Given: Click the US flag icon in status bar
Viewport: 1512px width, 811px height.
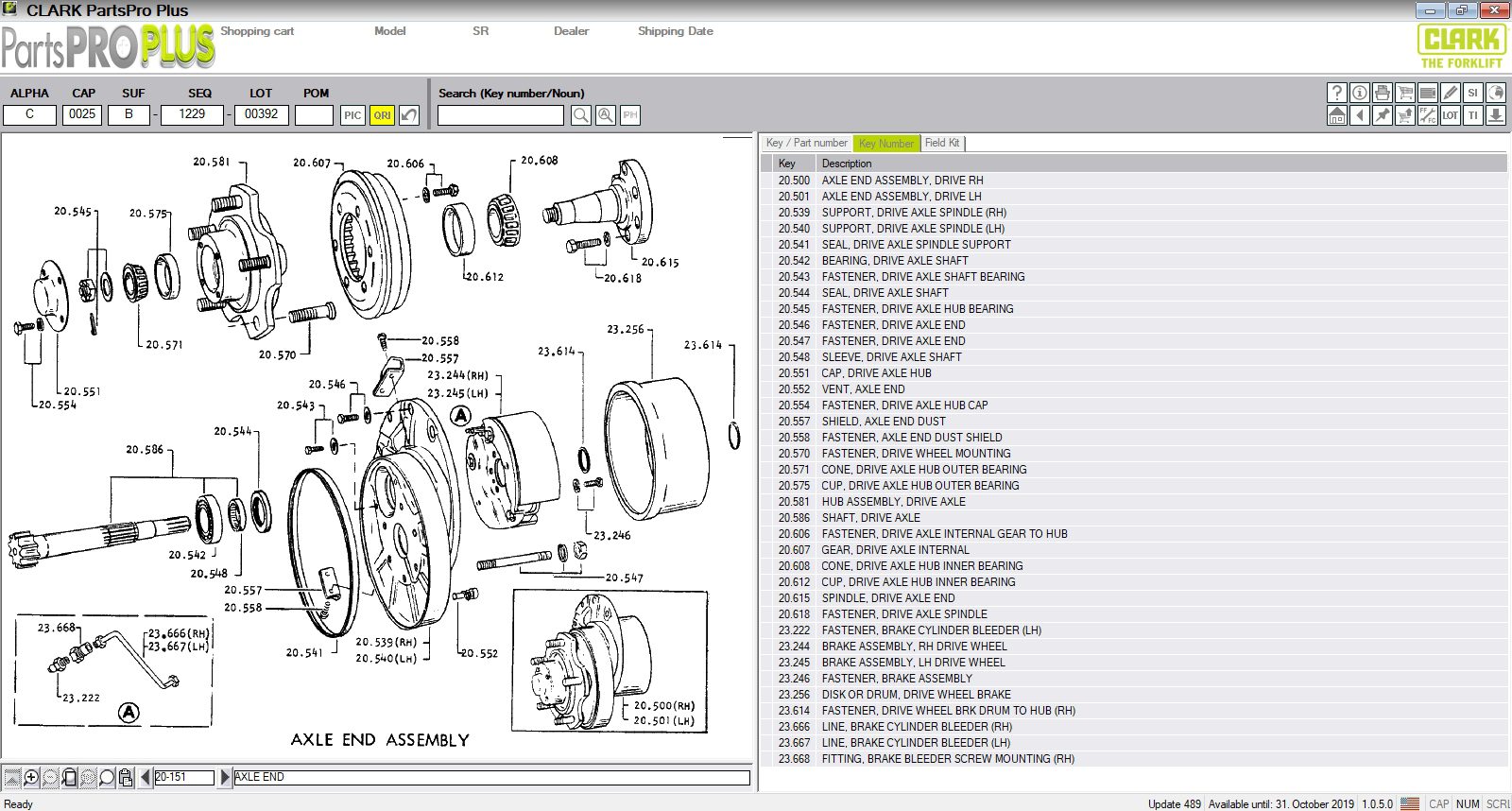Looking at the screenshot, I should pos(1410,803).
